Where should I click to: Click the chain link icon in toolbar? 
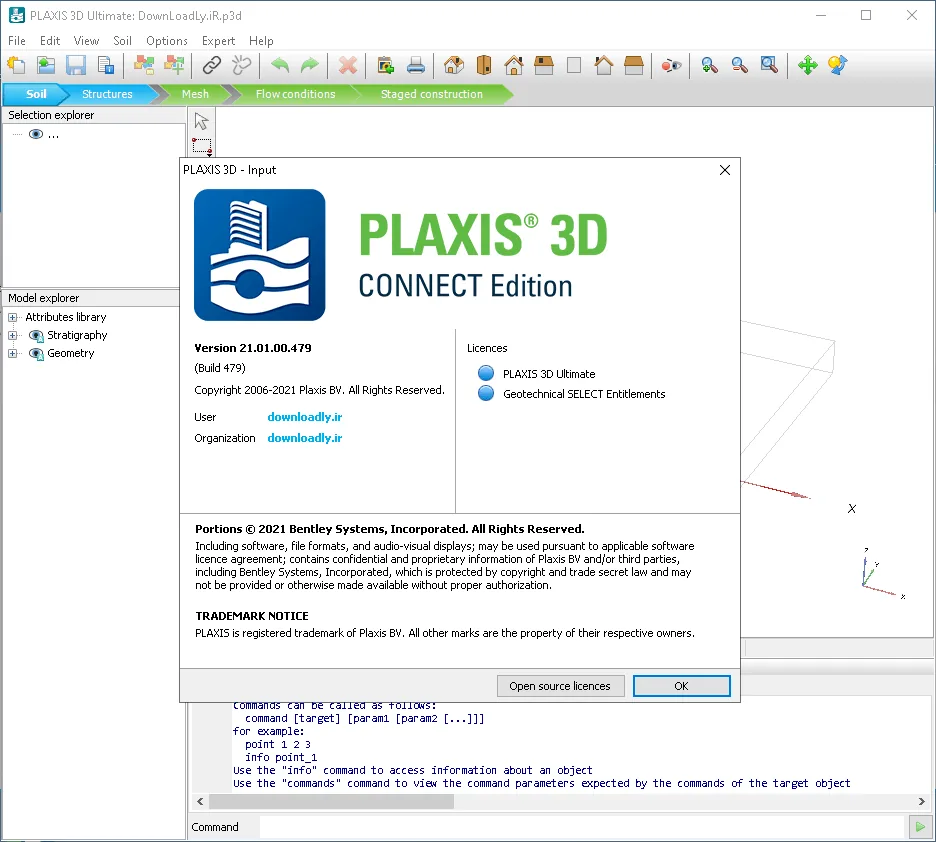[x=211, y=65]
